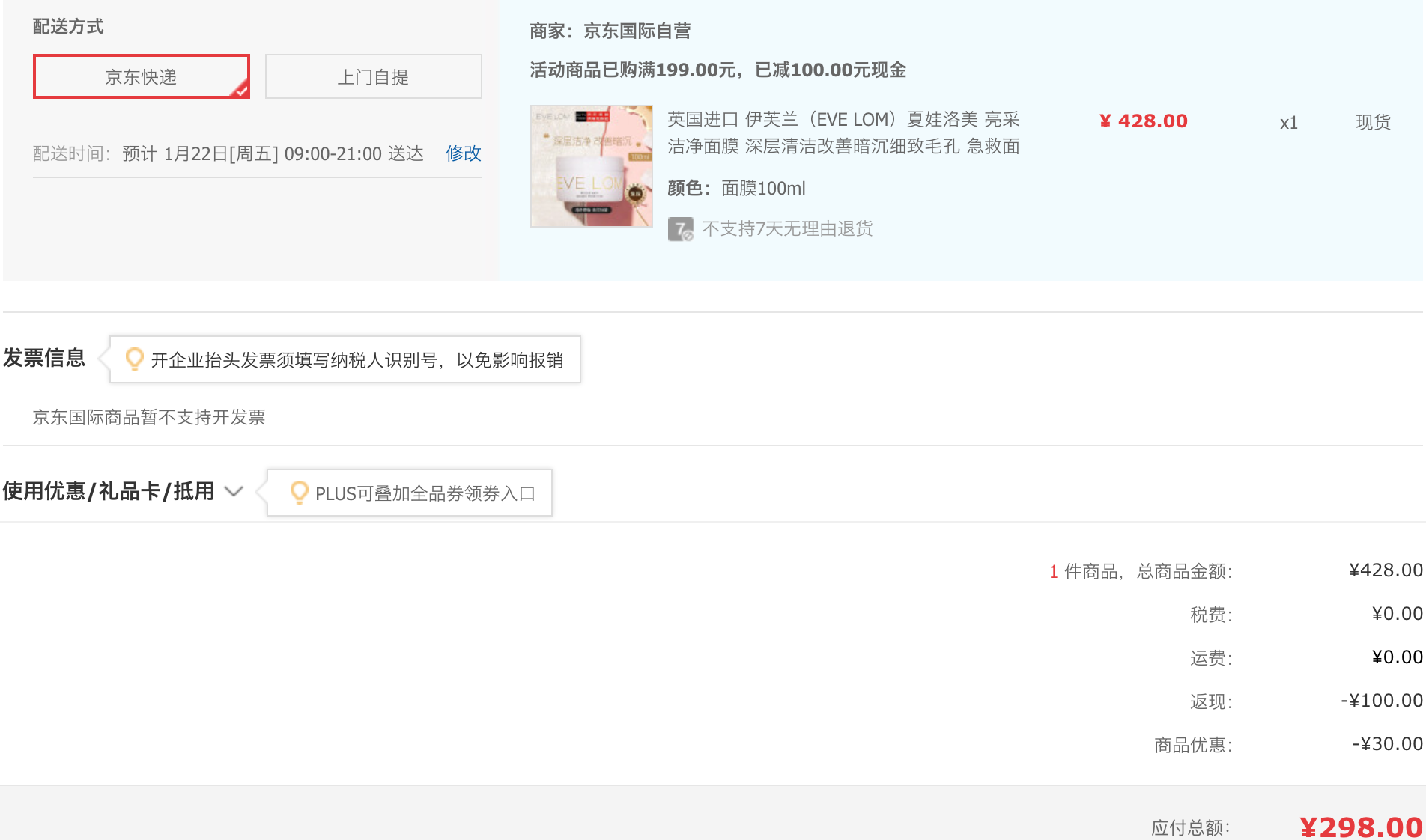Click estimated delivery time 1月22日 text
Viewport: 1426px width, 840px height.
click(x=273, y=153)
